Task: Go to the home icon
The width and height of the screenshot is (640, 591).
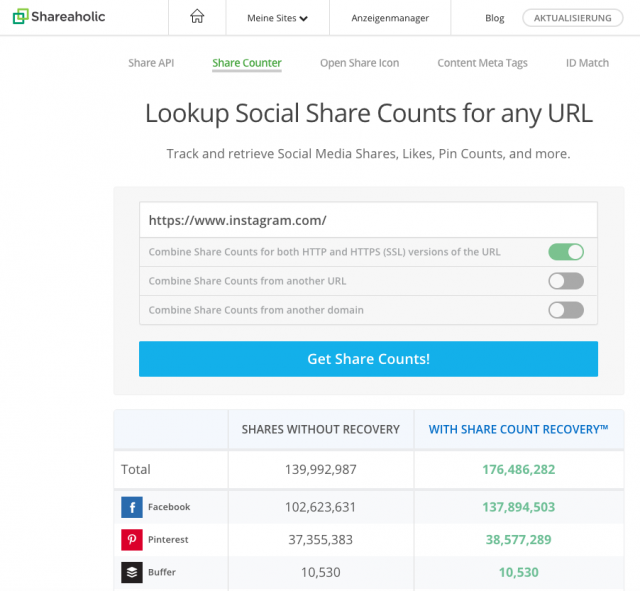Action: tap(197, 16)
